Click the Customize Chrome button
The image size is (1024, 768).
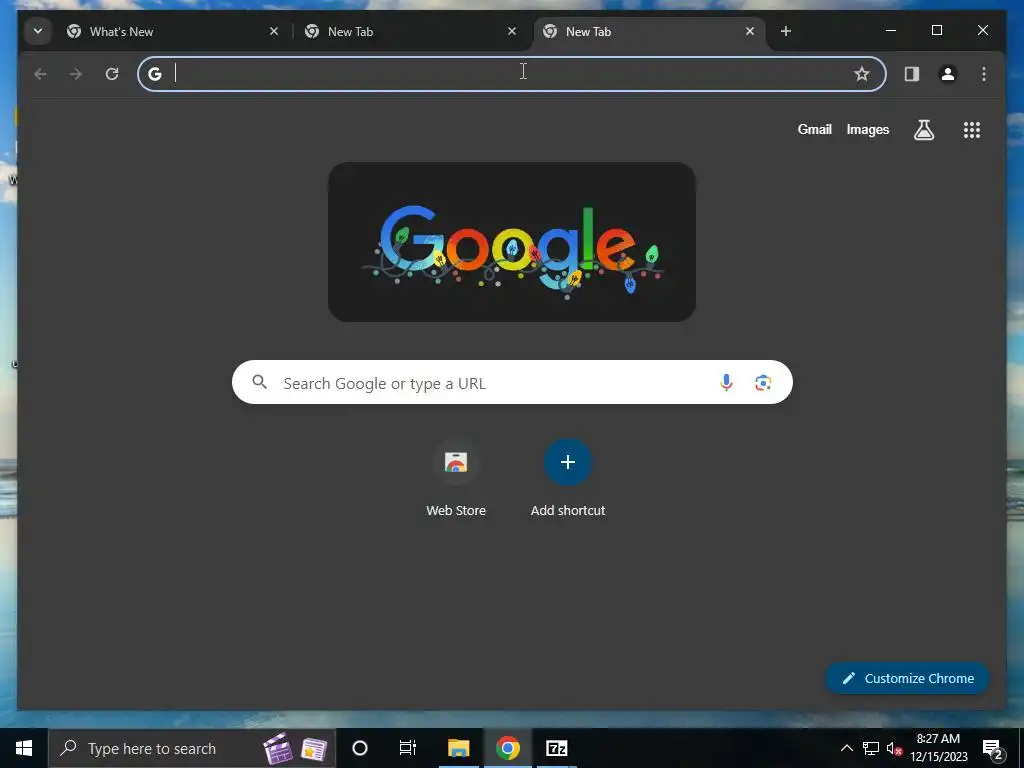pyautogui.click(x=908, y=678)
